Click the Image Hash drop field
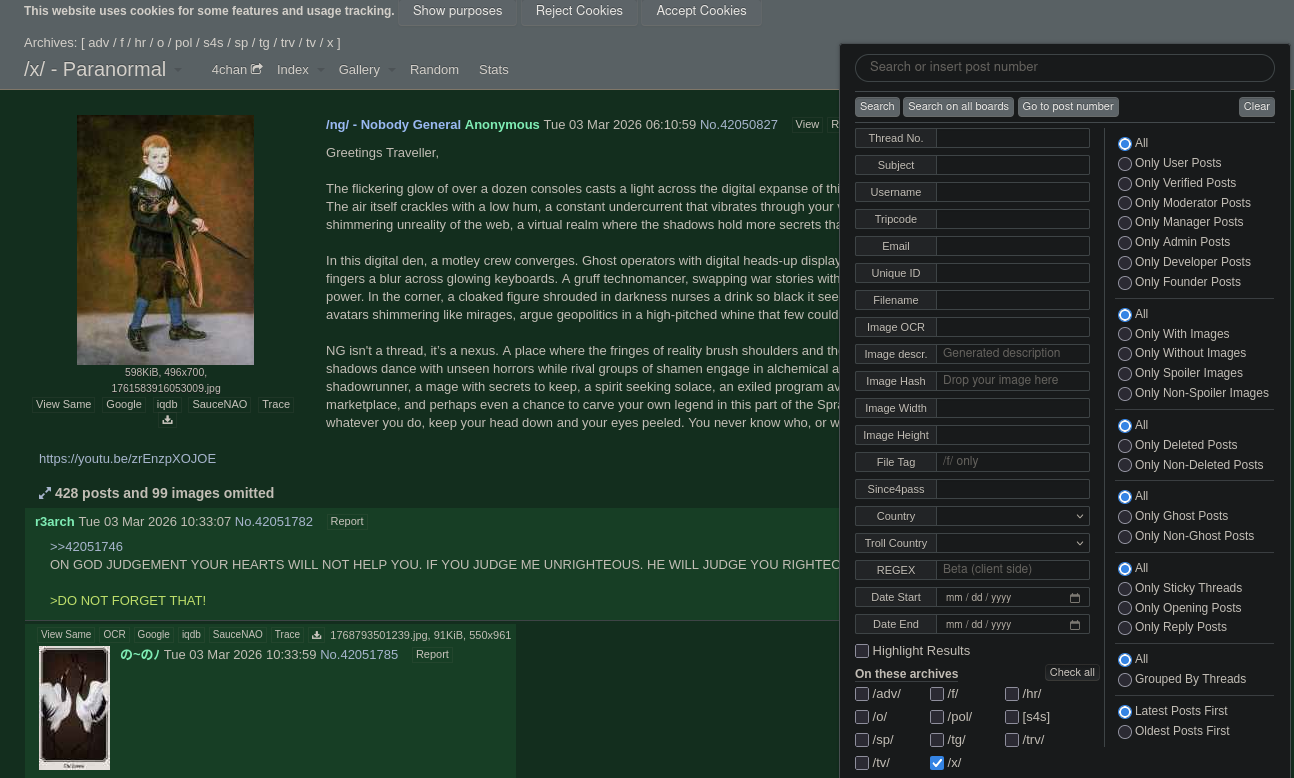Viewport: 1294px width, 778px height. [x=1013, y=381]
